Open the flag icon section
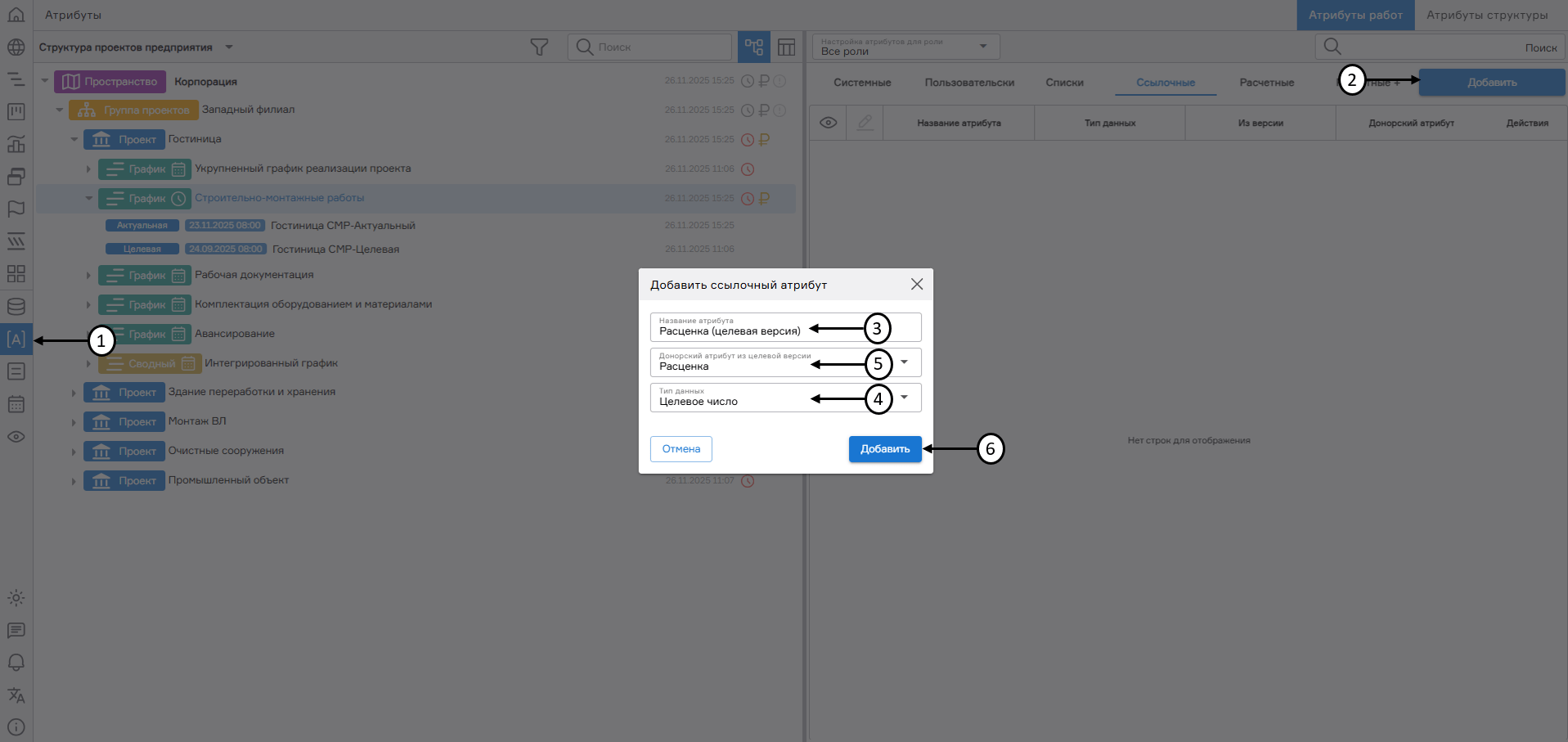The image size is (1568, 742). pos(16,209)
